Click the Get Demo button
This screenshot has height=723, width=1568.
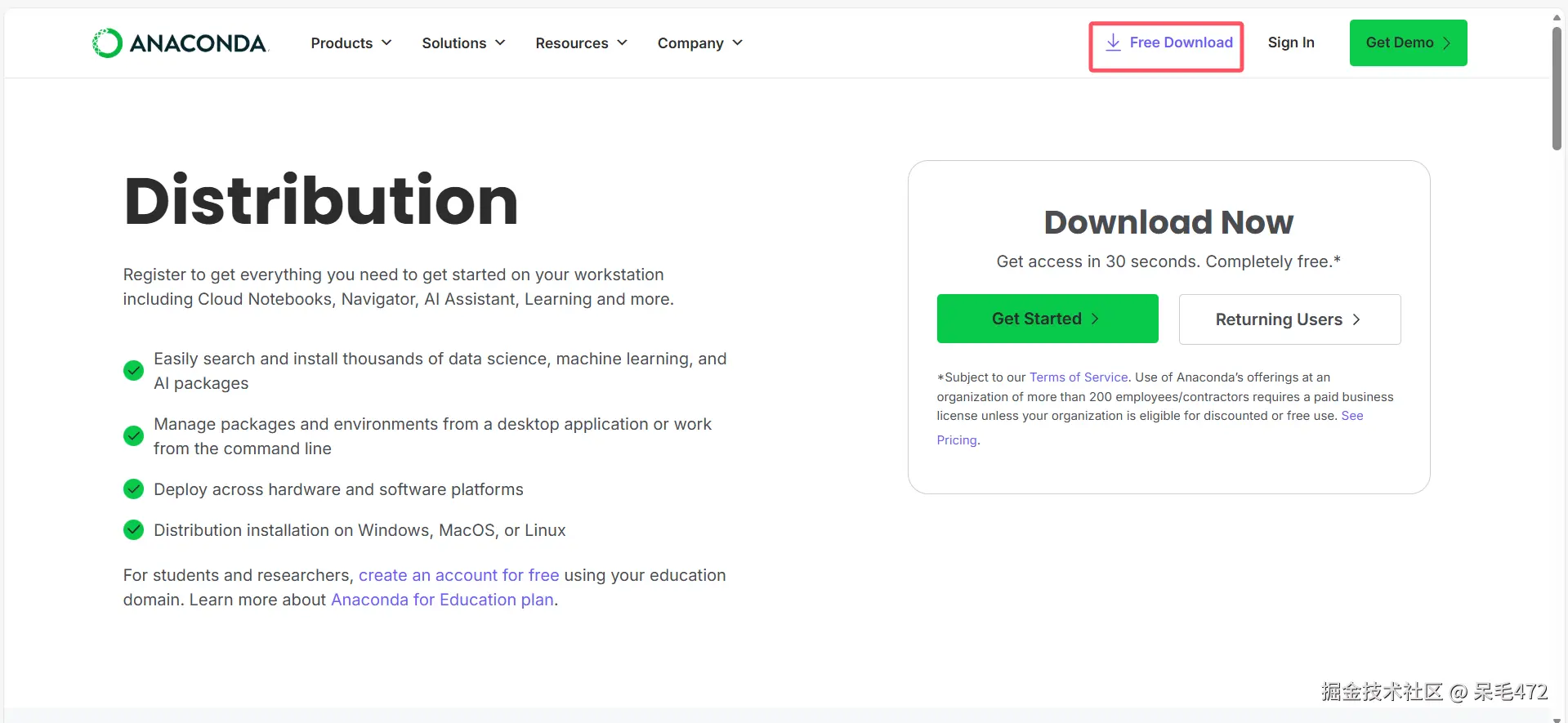pos(1408,42)
